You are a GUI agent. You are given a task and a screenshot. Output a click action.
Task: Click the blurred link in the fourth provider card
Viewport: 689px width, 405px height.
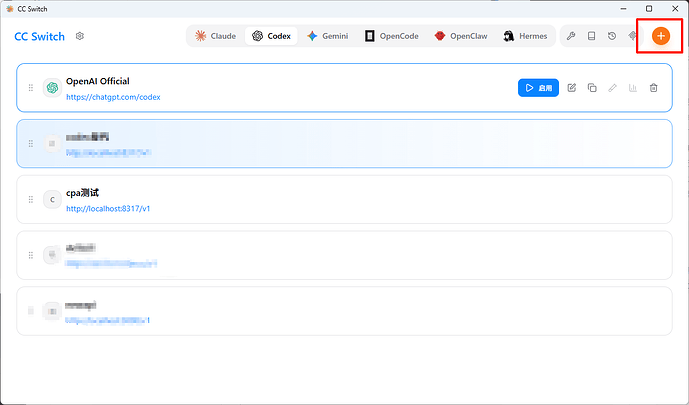click(111, 264)
